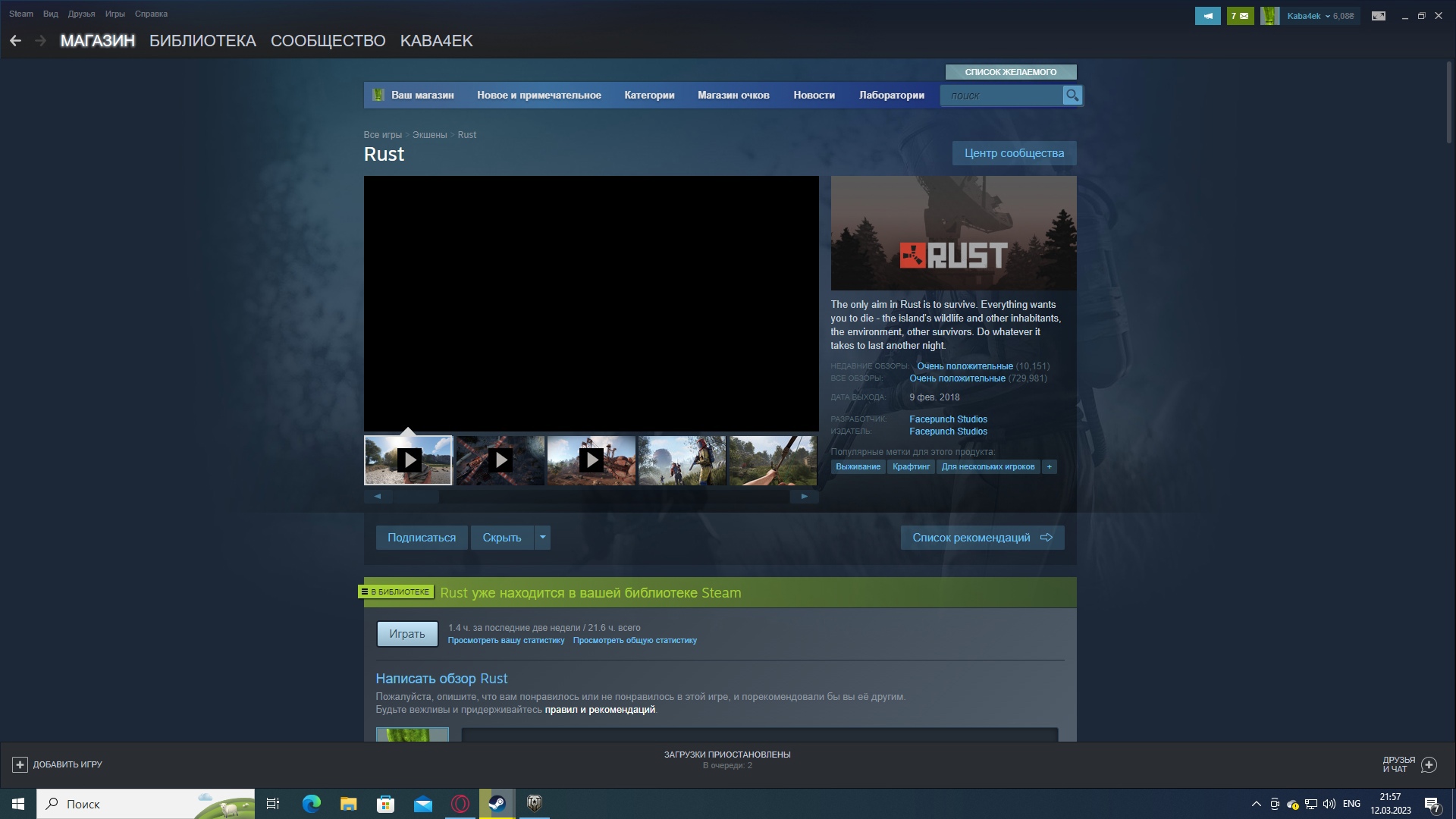Screen dimensions: 1456x819
Task: Open Facepunch Studios developer link
Action: point(948,419)
